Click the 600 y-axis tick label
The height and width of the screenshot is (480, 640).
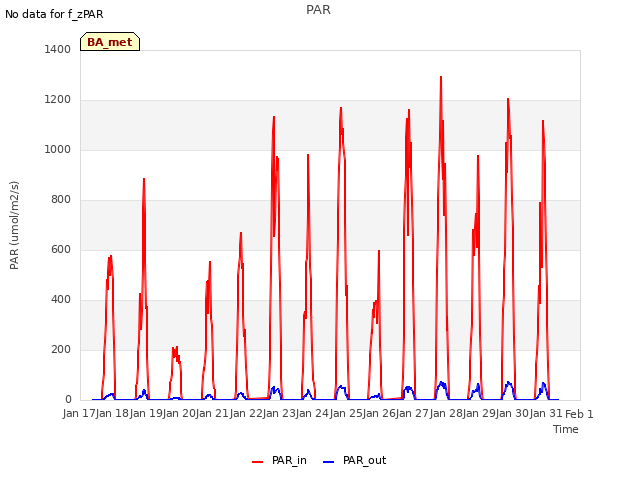coord(61,249)
